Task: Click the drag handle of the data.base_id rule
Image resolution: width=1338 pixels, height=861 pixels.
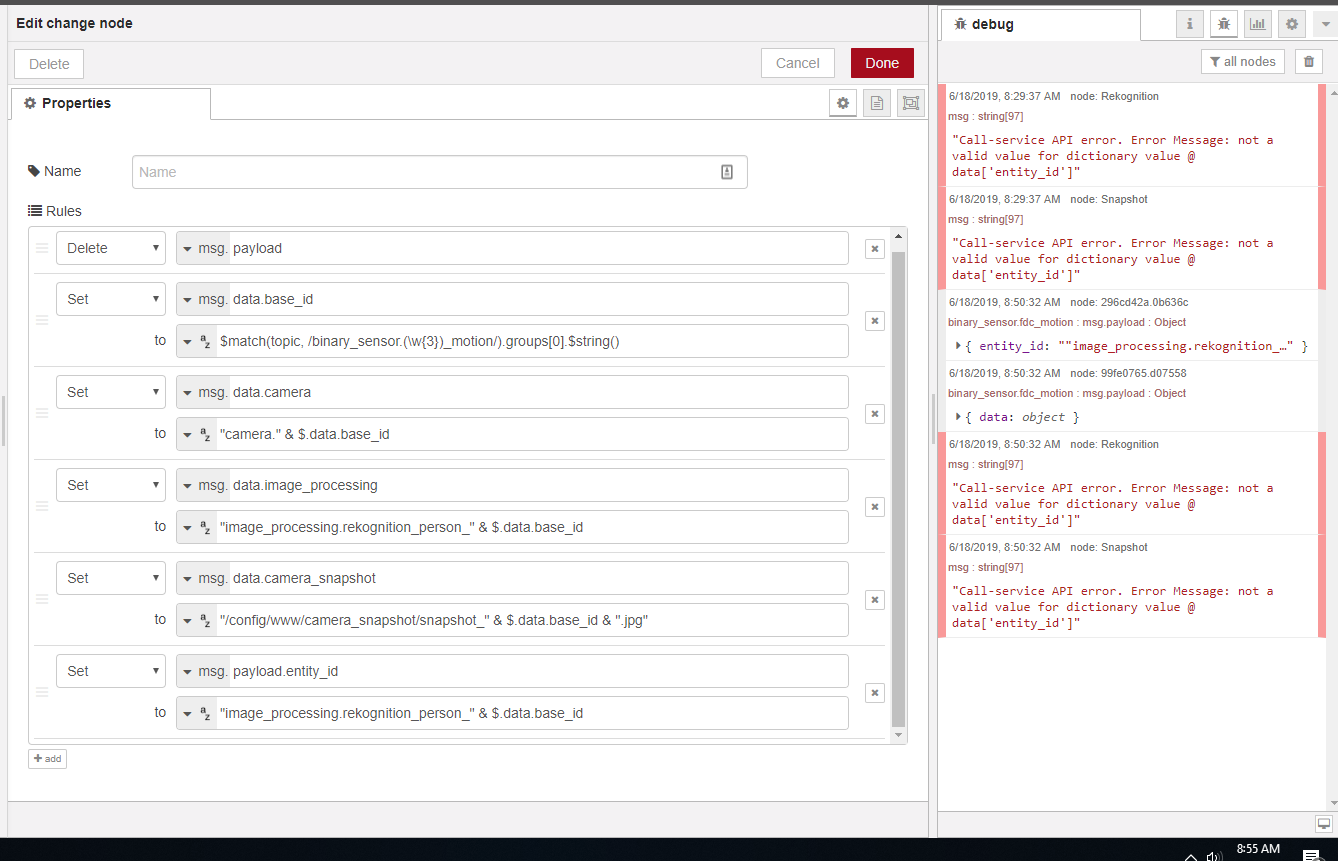Action: (x=42, y=320)
